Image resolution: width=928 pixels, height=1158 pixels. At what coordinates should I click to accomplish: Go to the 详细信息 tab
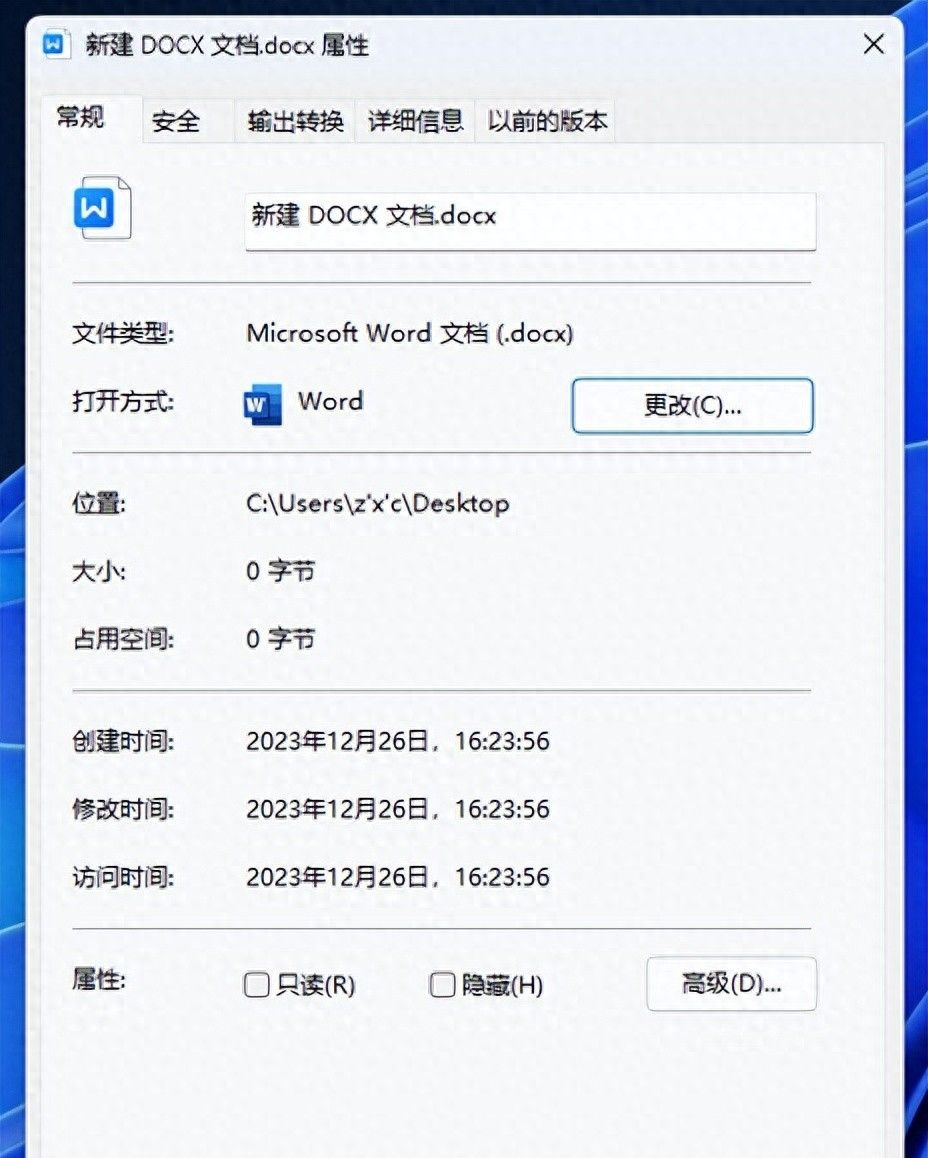416,121
